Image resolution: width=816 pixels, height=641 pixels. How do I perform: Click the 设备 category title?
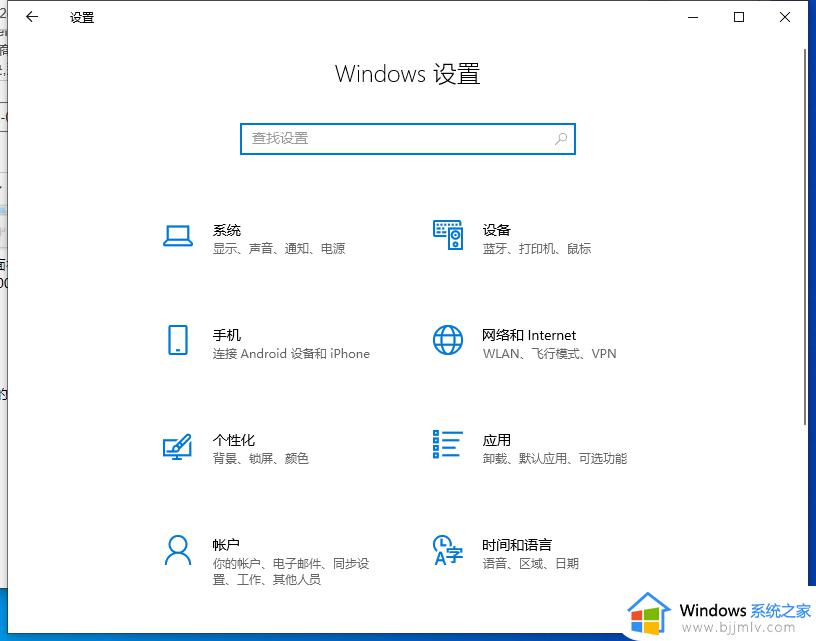(496, 230)
